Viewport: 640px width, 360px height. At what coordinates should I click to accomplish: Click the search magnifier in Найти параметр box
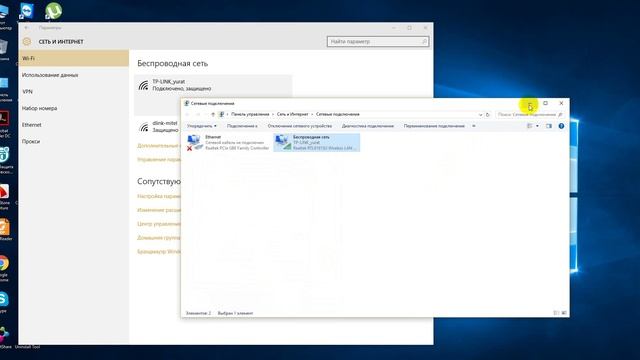[x=424, y=41]
